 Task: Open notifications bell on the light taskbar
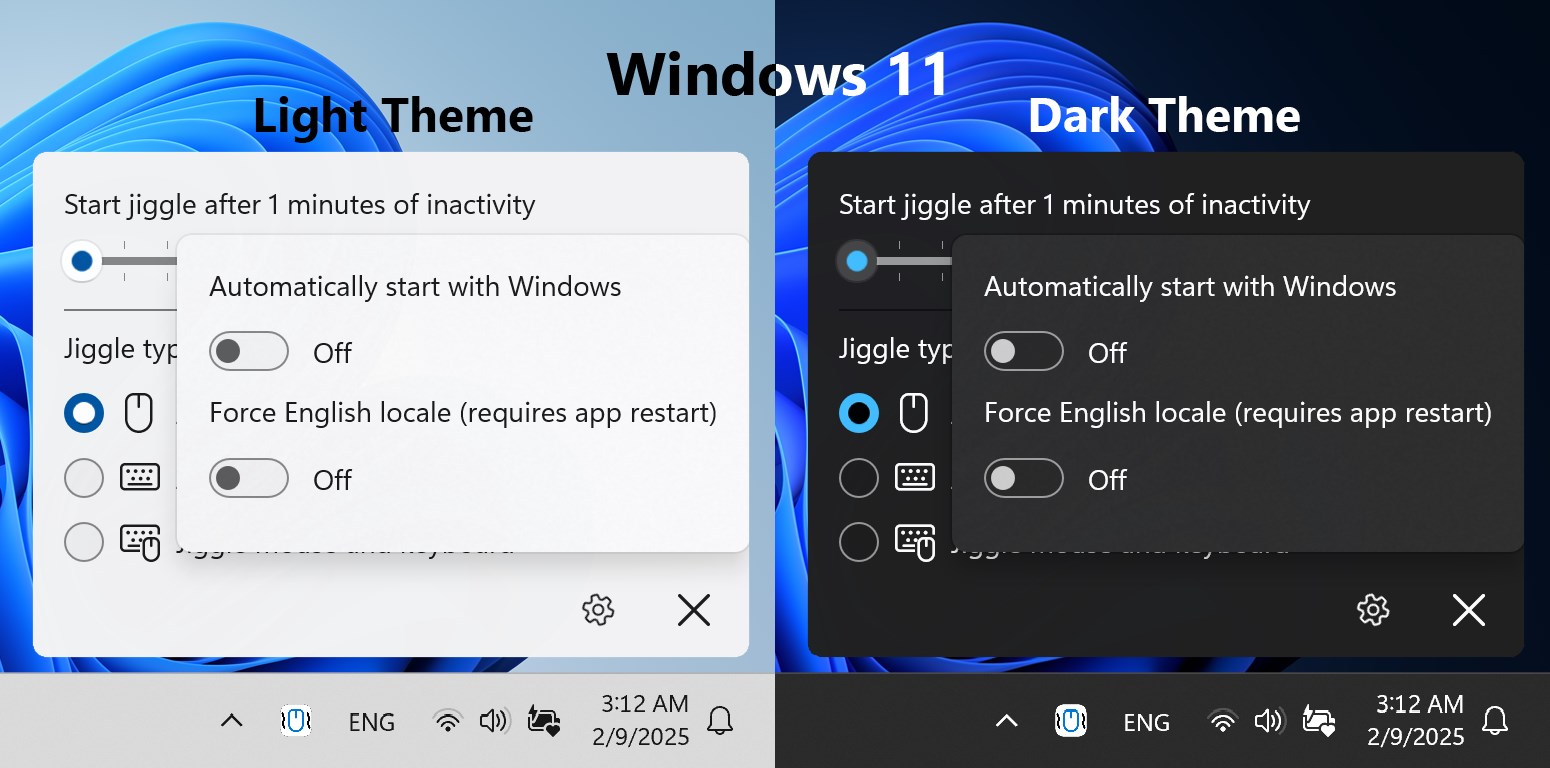[x=720, y=721]
